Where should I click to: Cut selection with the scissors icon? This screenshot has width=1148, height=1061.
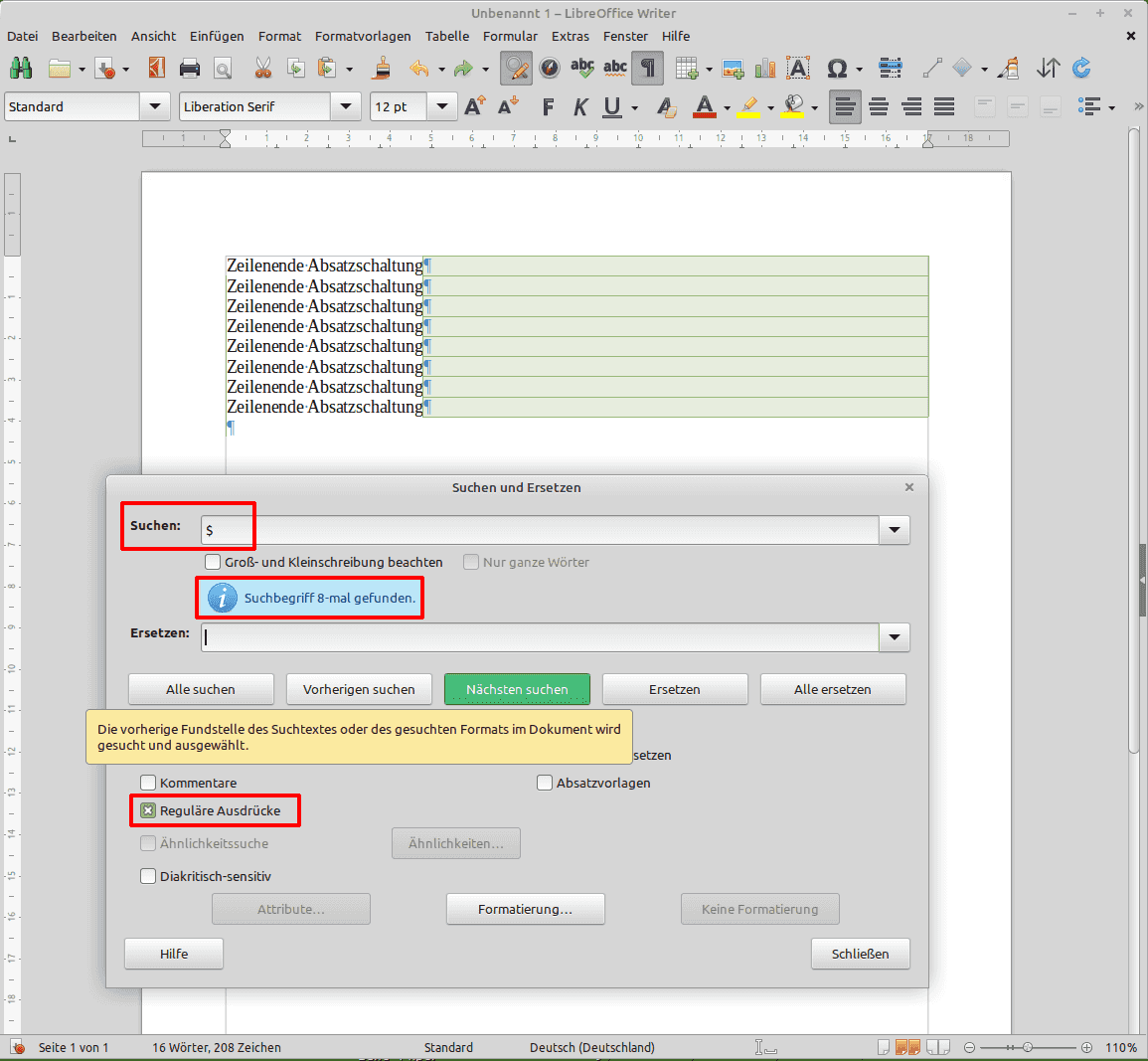[262, 68]
